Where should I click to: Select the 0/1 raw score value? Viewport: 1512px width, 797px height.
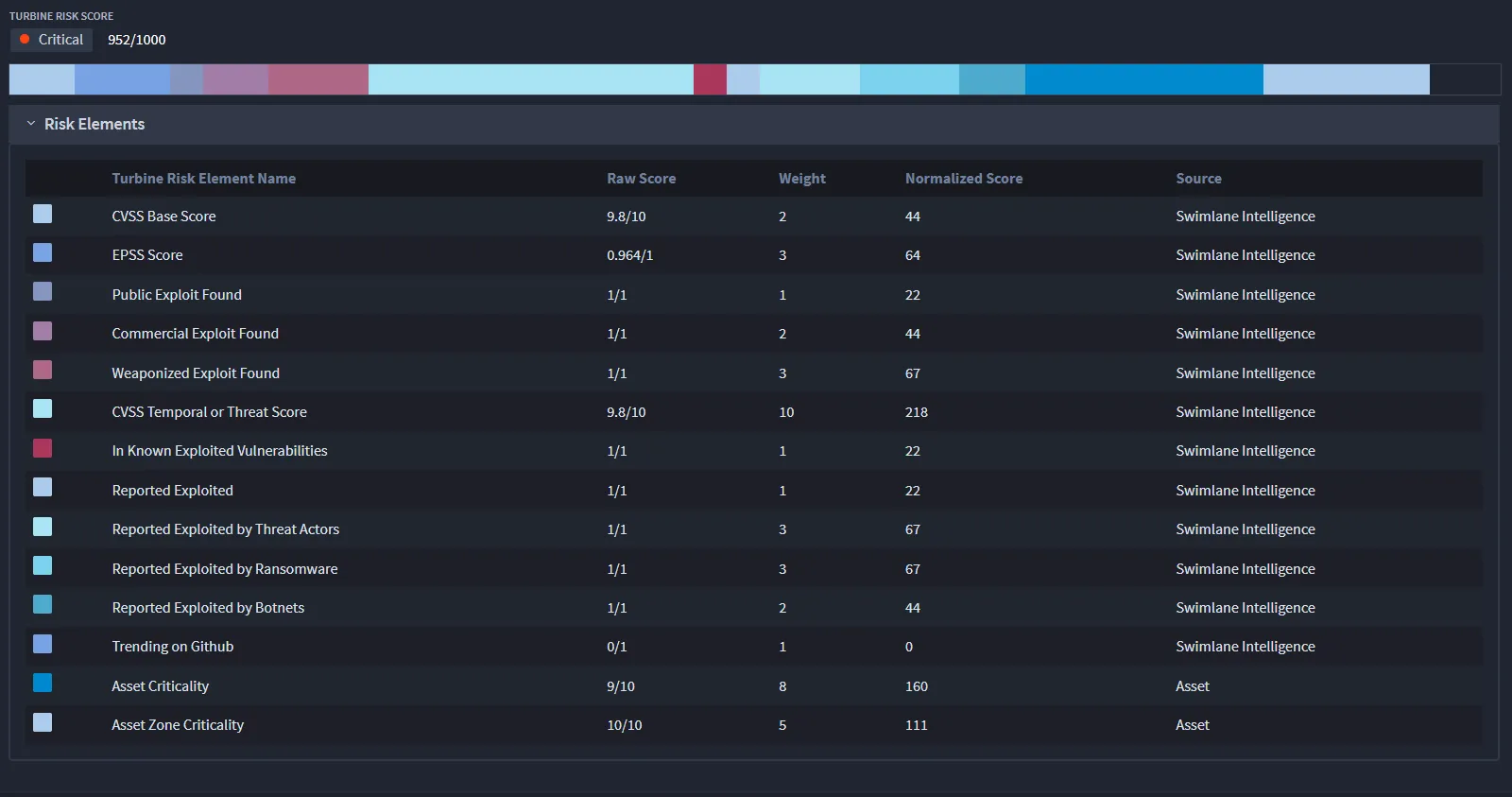click(x=617, y=647)
